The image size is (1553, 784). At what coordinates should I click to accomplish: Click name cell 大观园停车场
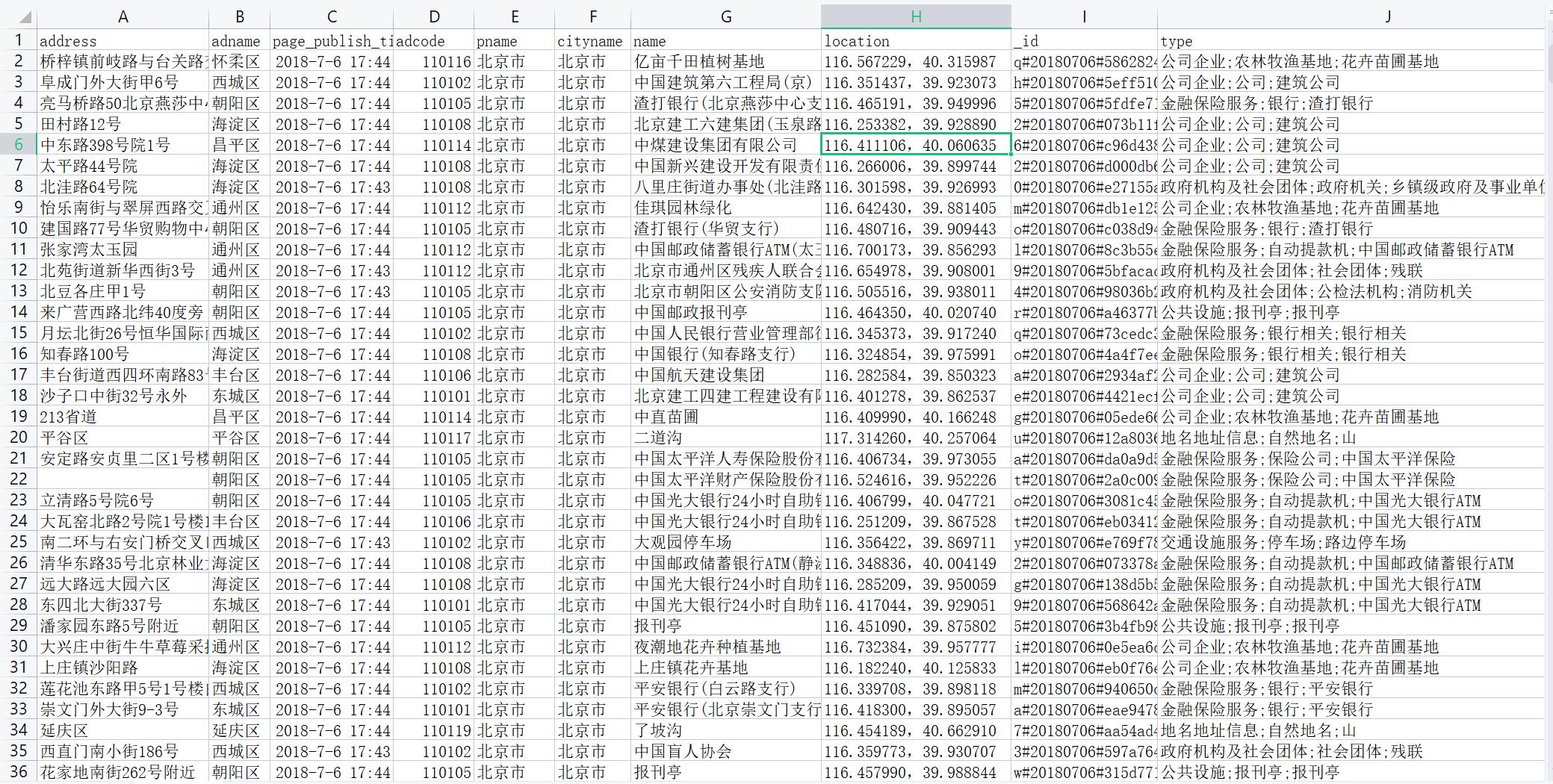pyautogui.click(x=725, y=542)
